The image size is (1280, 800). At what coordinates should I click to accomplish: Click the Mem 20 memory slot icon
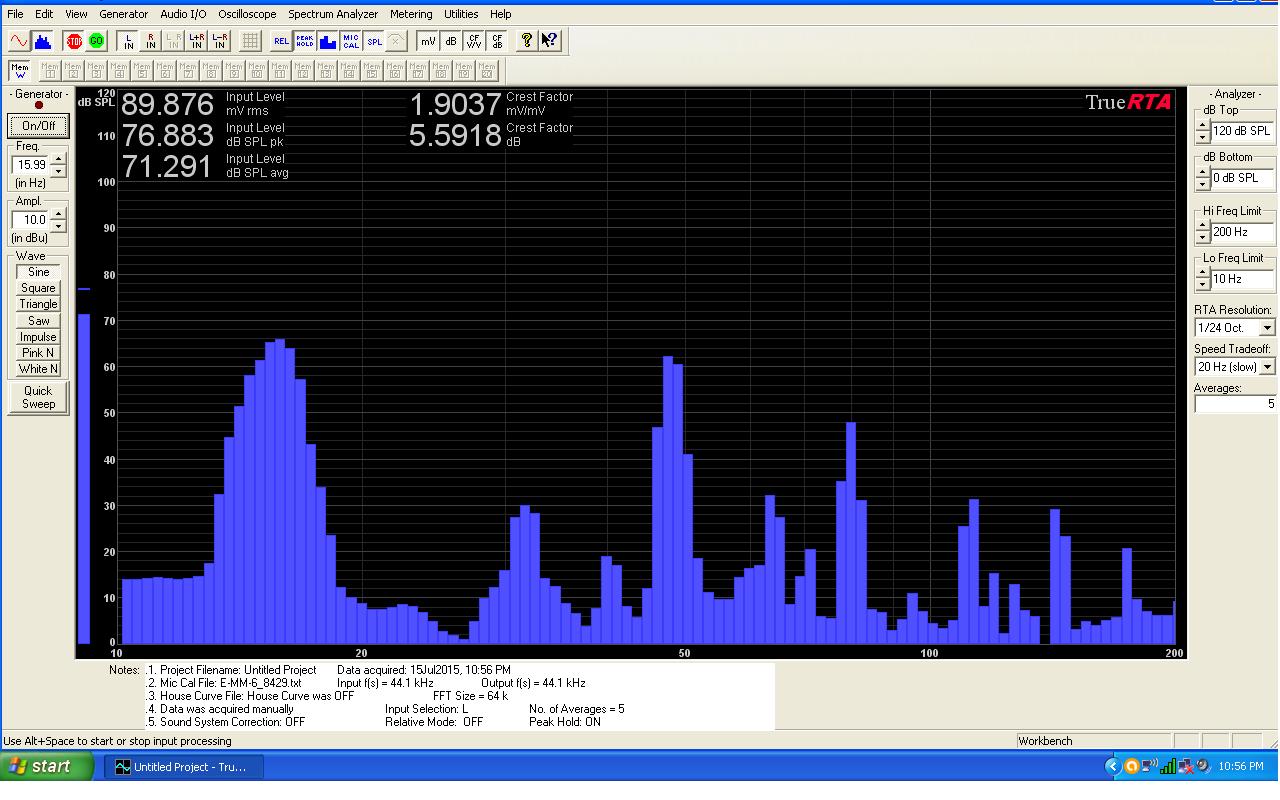coord(487,71)
